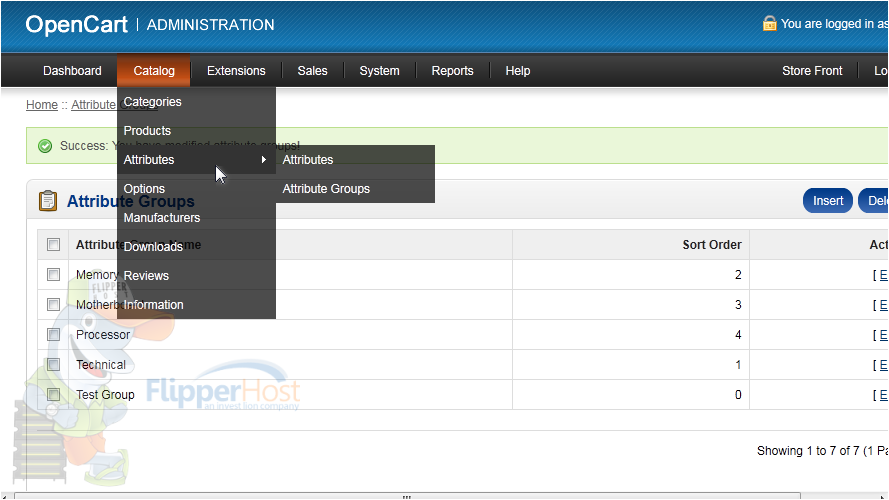889x500 pixels.
Task: Select Products in Catalog dropdown
Action: (x=196, y=131)
